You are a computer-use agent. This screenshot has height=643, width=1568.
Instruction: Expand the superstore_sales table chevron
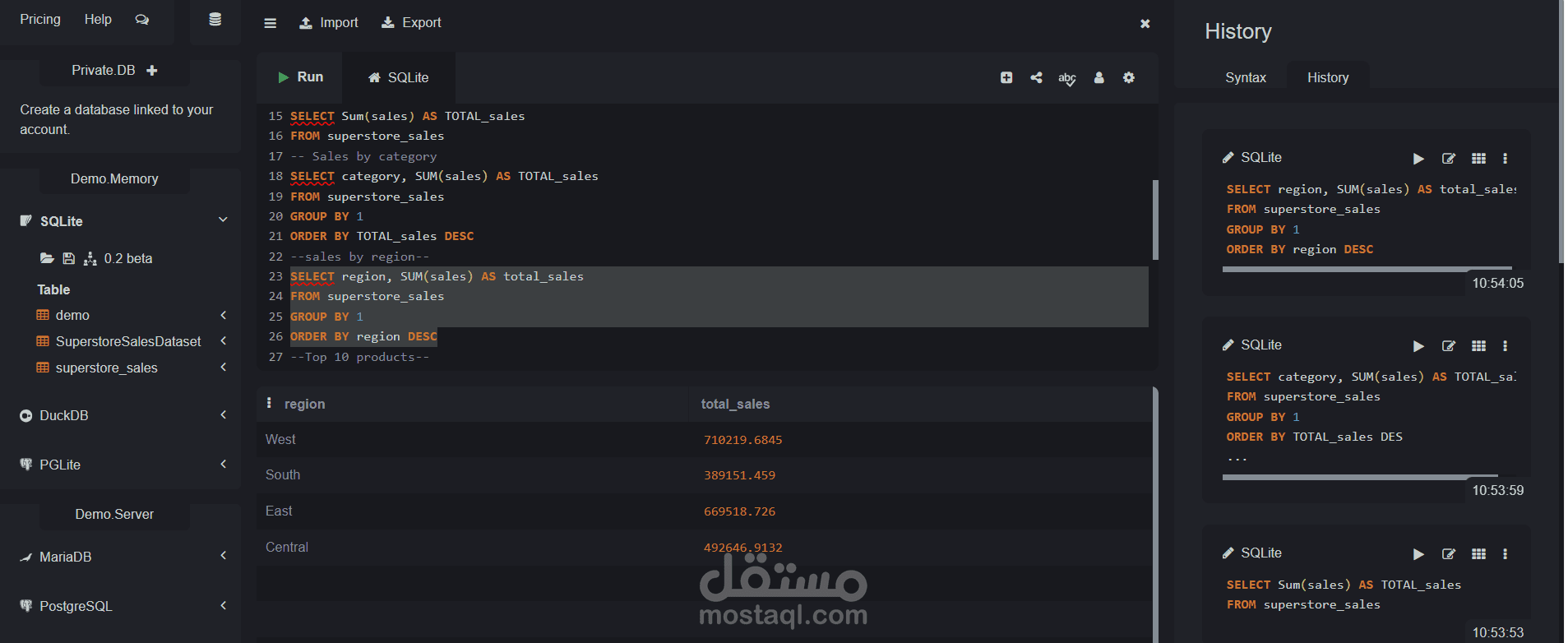(x=223, y=367)
